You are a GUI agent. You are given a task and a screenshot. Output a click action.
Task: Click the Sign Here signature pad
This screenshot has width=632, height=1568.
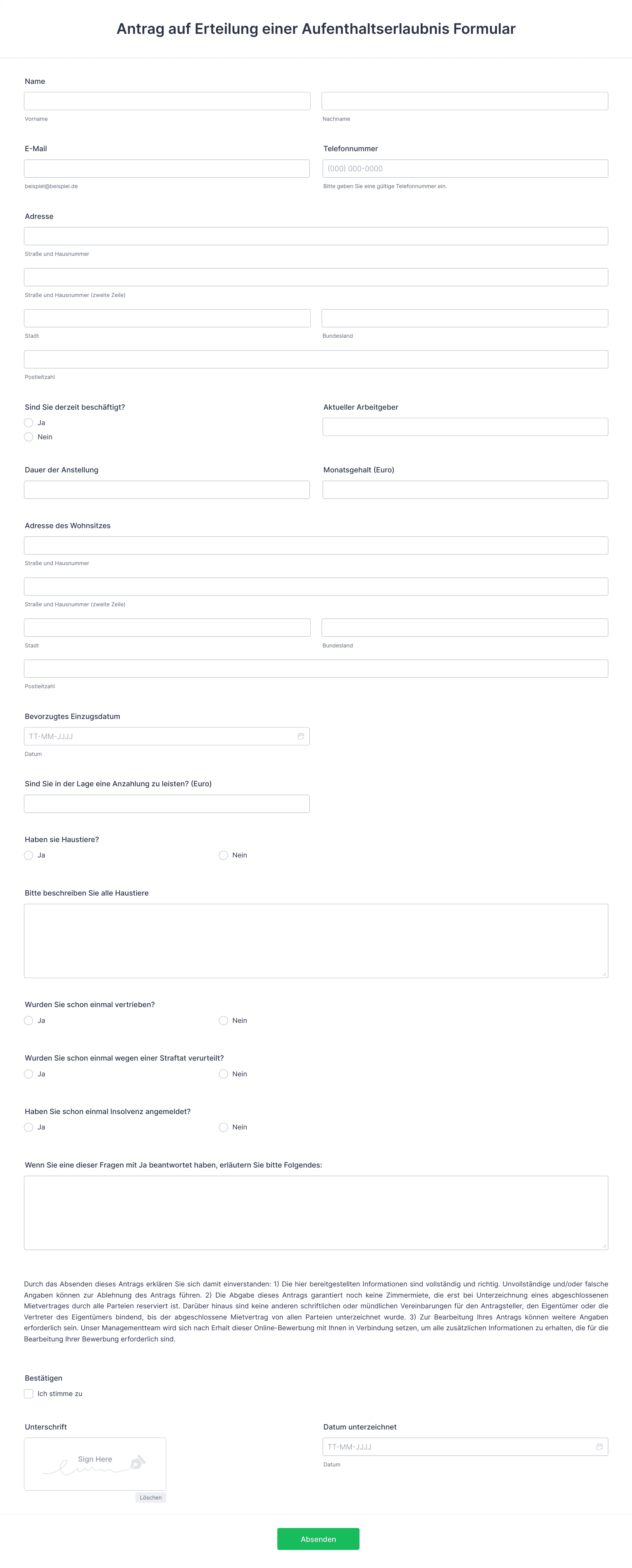click(x=95, y=1464)
